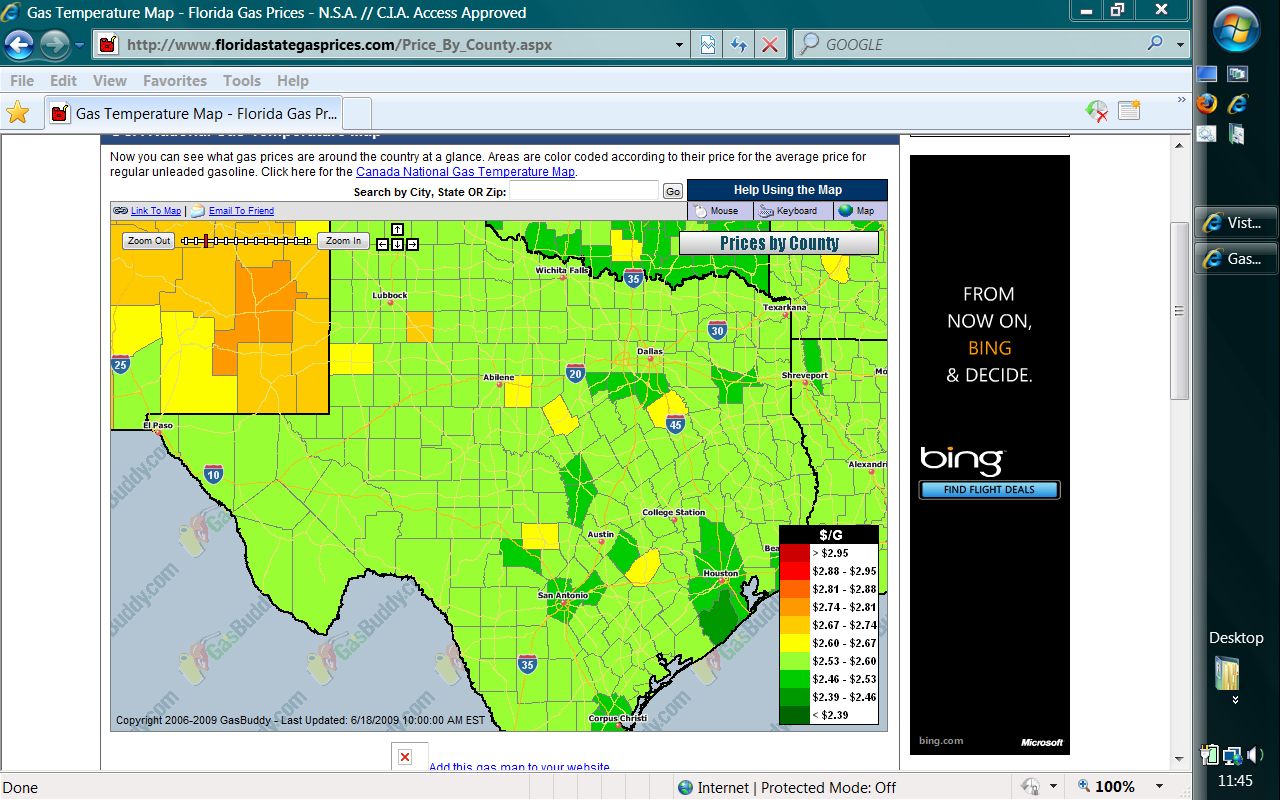The height and width of the screenshot is (800, 1280).
Task: Click the envelope icon beside Email To Friend
Action: click(x=198, y=211)
